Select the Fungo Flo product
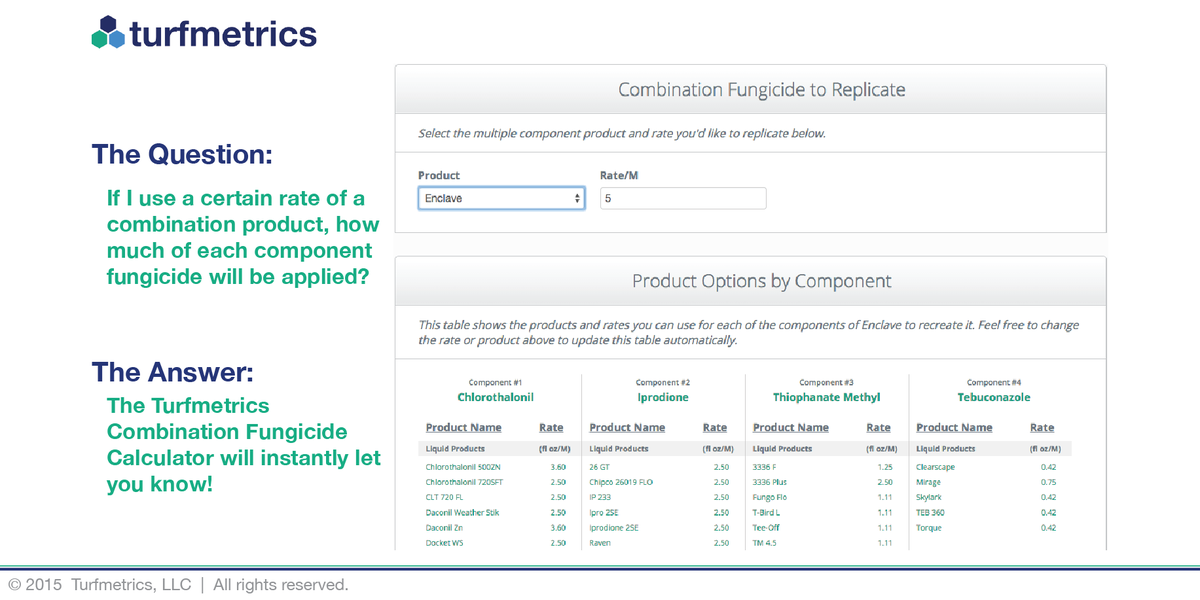This screenshot has height=600, width=1200. (x=770, y=497)
